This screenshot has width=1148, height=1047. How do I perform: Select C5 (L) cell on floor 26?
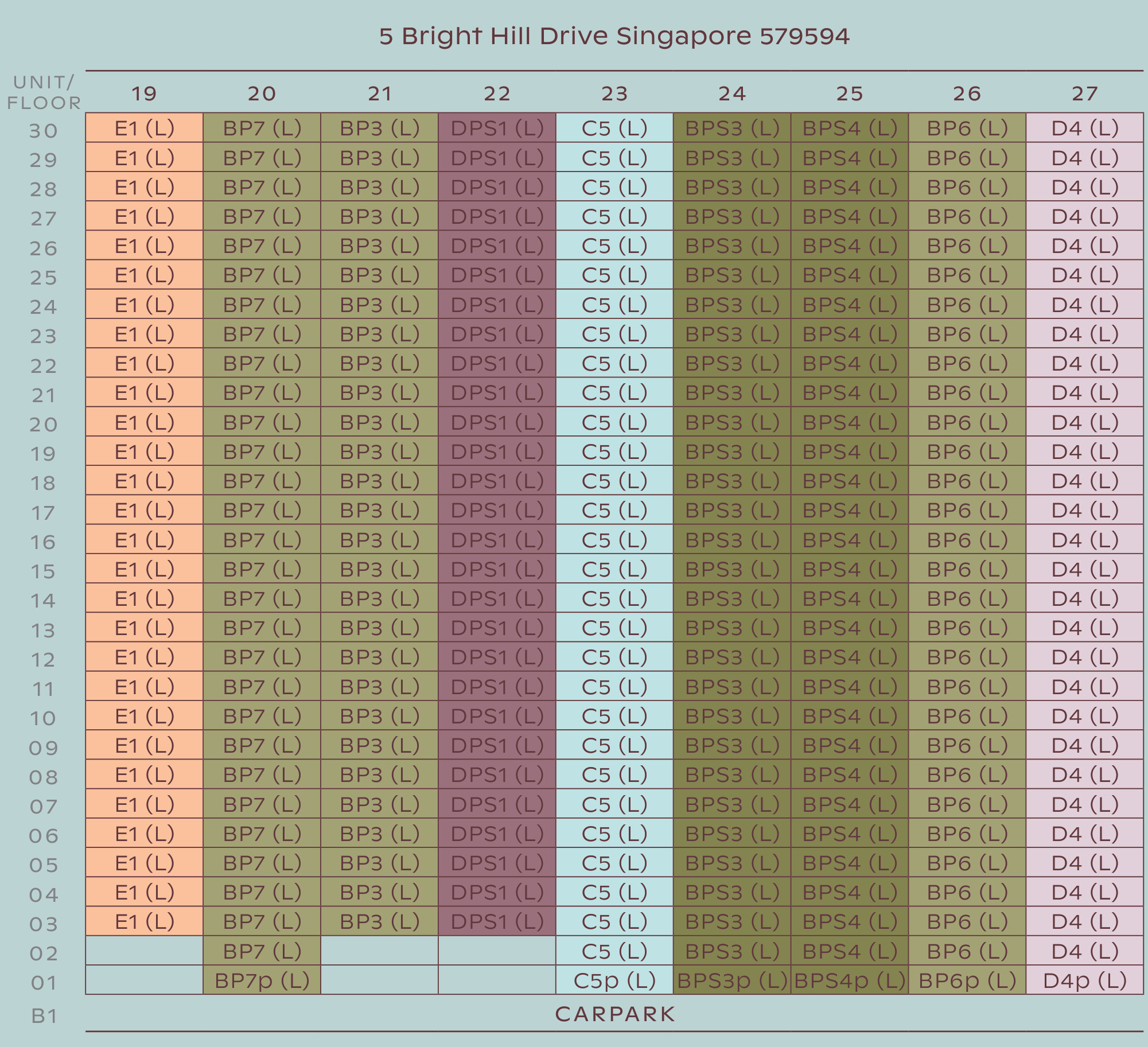pos(614,245)
